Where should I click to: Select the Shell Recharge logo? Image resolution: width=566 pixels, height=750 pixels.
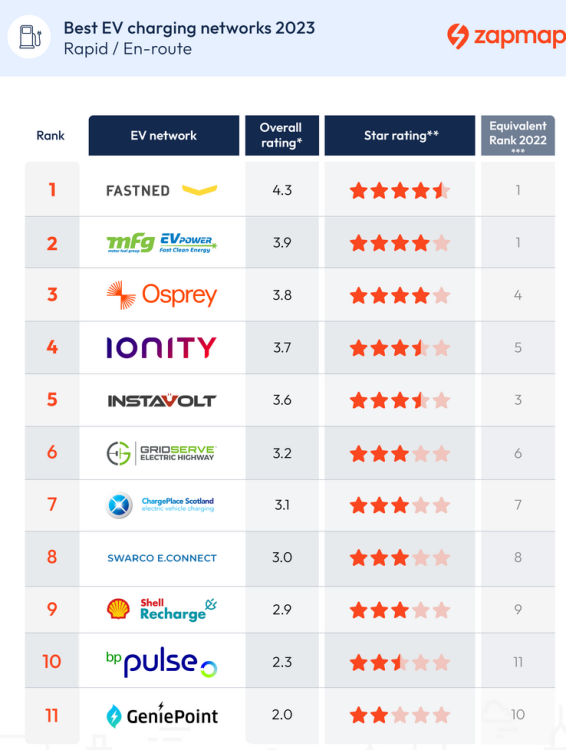pos(162,609)
